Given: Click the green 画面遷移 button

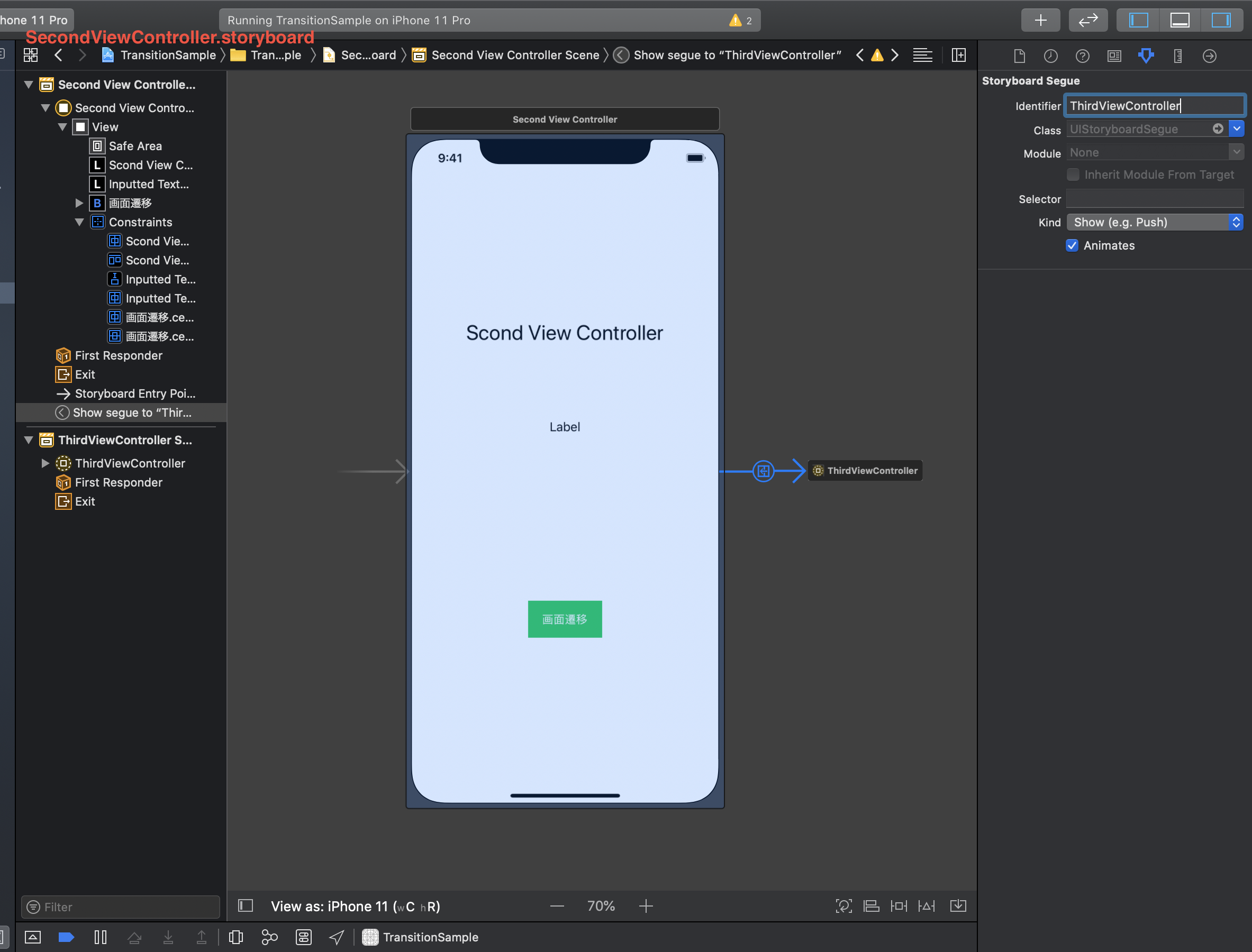Looking at the screenshot, I should [564, 619].
